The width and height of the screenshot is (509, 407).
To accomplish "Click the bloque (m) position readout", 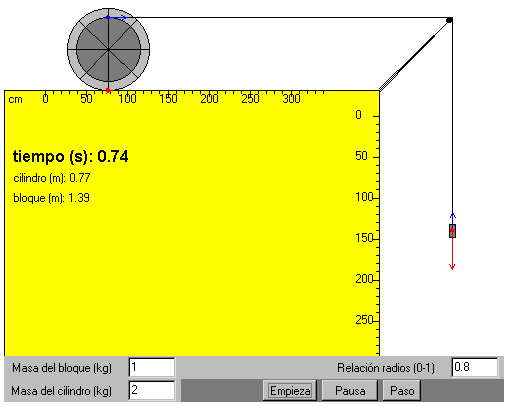I will tap(51, 198).
